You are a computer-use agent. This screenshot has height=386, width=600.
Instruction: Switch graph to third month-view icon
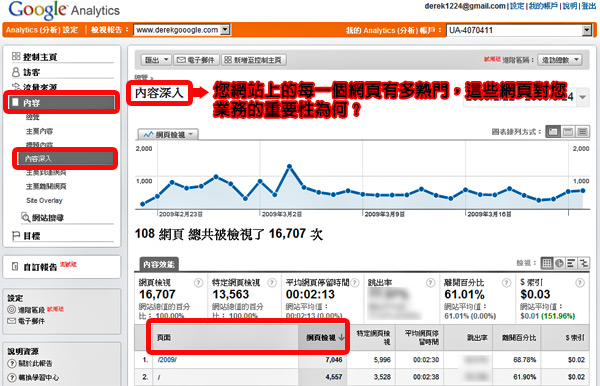[582, 132]
